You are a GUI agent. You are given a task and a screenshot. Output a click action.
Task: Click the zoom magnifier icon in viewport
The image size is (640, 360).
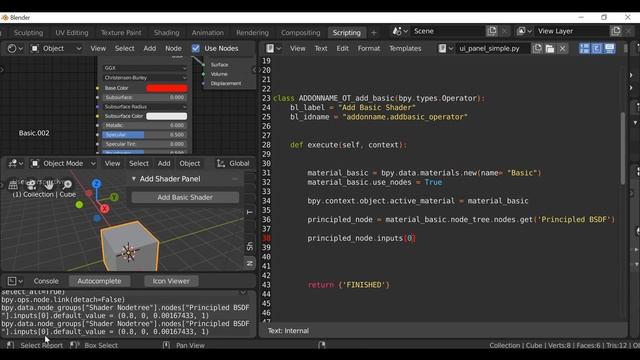(67, 185)
